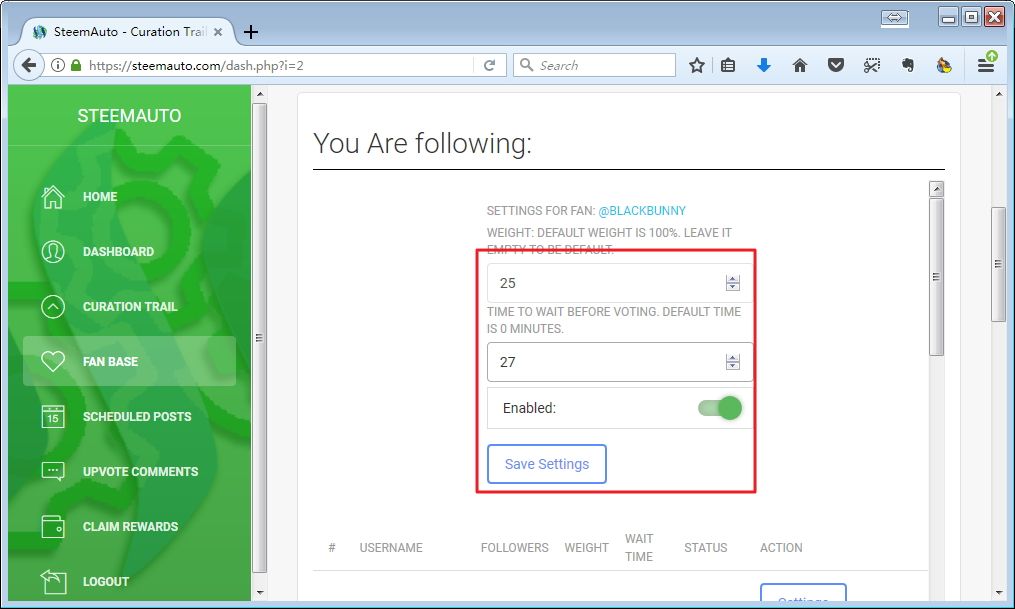Viewport: 1015px width, 609px height.
Task: Click the inner panel scrollbar thumb
Action: coord(936,276)
